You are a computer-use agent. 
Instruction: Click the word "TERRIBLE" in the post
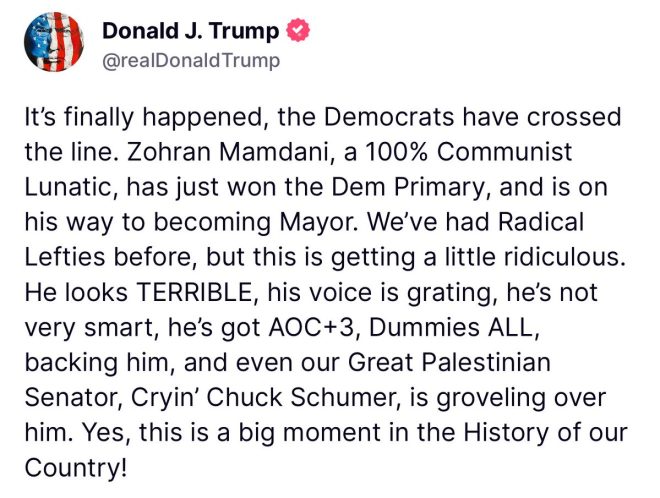194,292
